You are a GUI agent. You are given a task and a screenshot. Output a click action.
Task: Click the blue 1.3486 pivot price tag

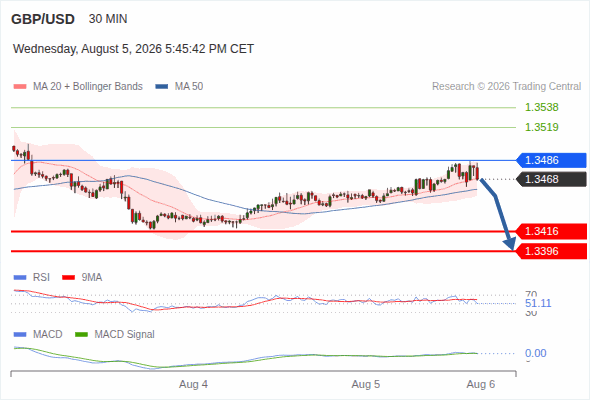[552, 160]
